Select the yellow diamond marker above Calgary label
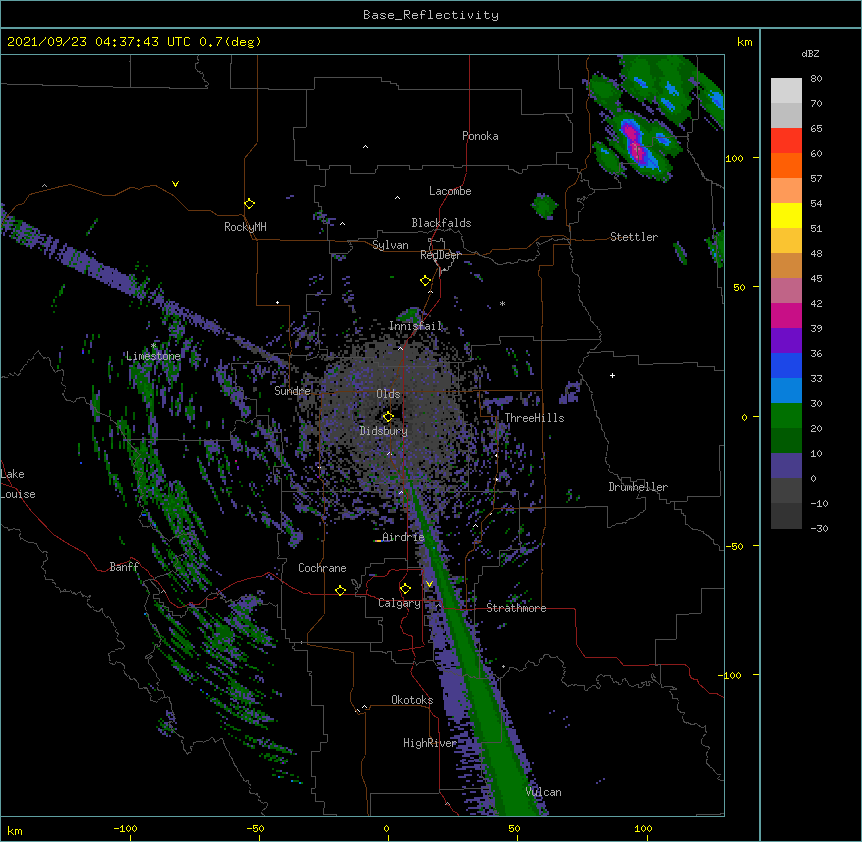 pyautogui.click(x=405, y=589)
